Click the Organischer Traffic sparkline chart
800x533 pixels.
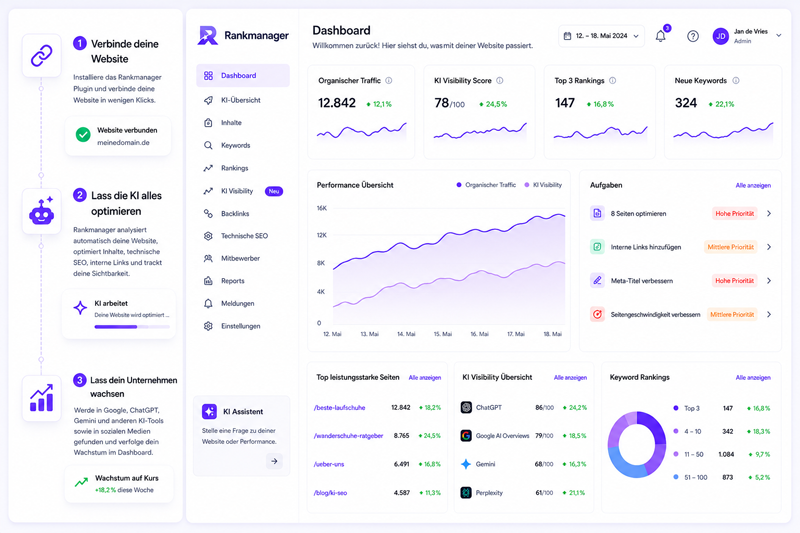coord(361,132)
